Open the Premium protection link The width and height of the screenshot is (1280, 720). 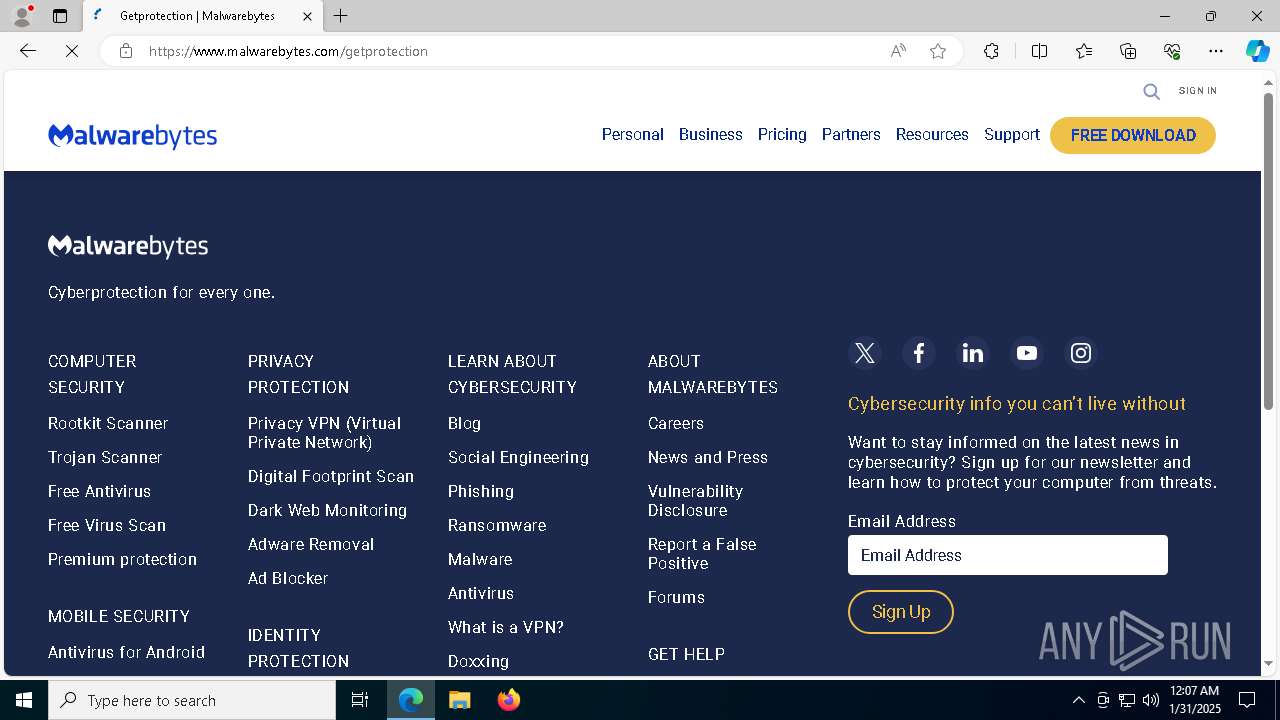(x=122, y=559)
